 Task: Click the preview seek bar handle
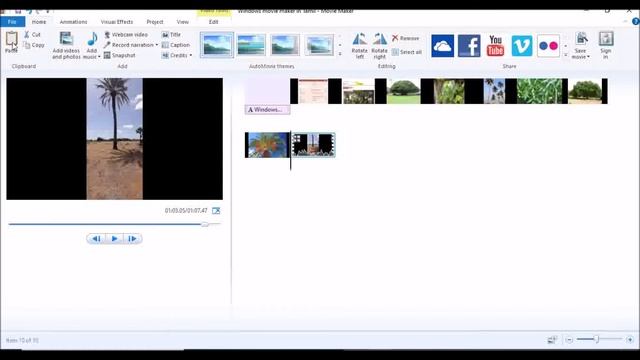(x=205, y=224)
